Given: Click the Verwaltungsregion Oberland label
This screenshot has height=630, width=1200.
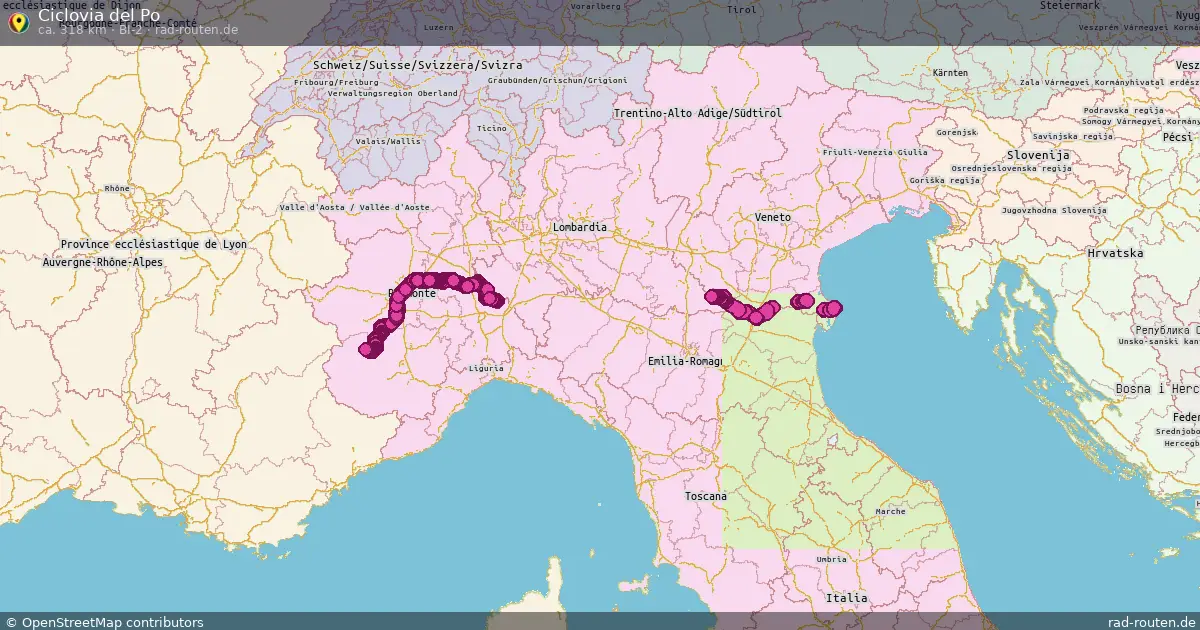Looking at the screenshot, I should 393,93.
